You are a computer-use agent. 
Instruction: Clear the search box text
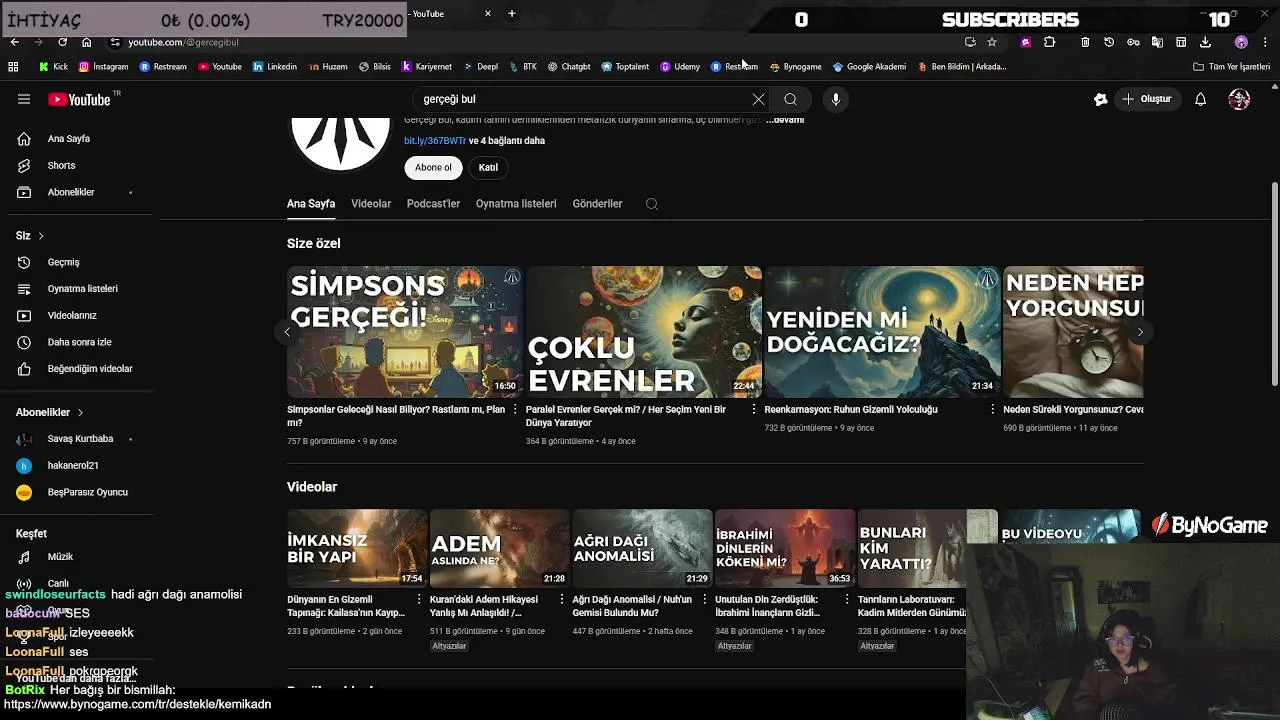pyautogui.click(x=758, y=99)
